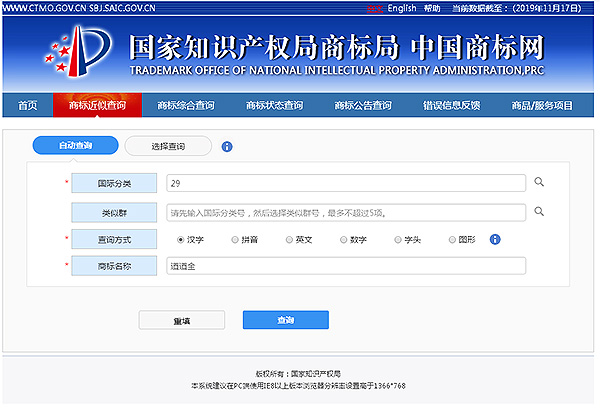
Task: Select the 英文 radio button
Action: [289, 240]
